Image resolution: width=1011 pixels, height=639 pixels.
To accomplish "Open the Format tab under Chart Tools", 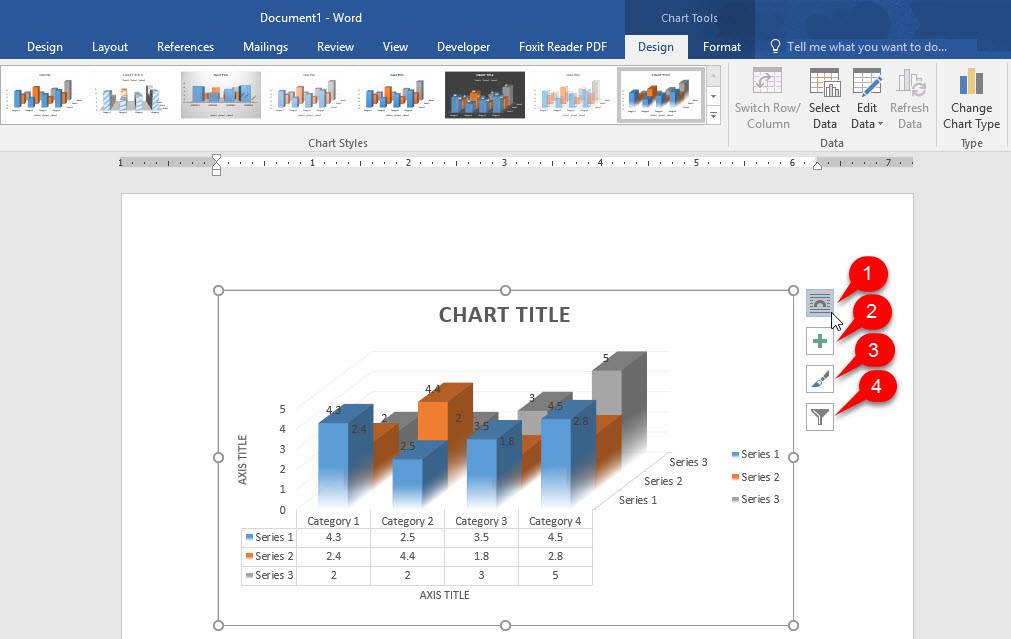I will click(721, 47).
